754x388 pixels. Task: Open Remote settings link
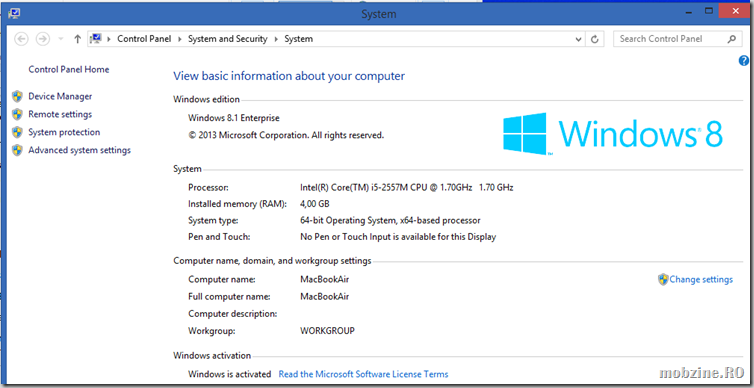(60, 114)
